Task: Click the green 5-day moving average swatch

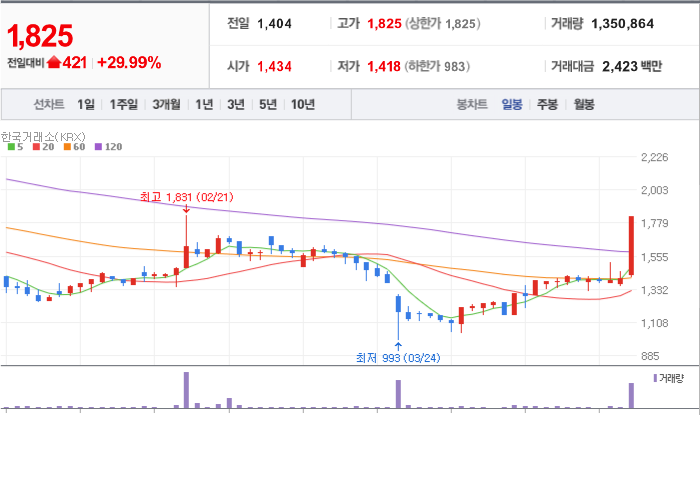Action: pyautogui.click(x=11, y=147)
